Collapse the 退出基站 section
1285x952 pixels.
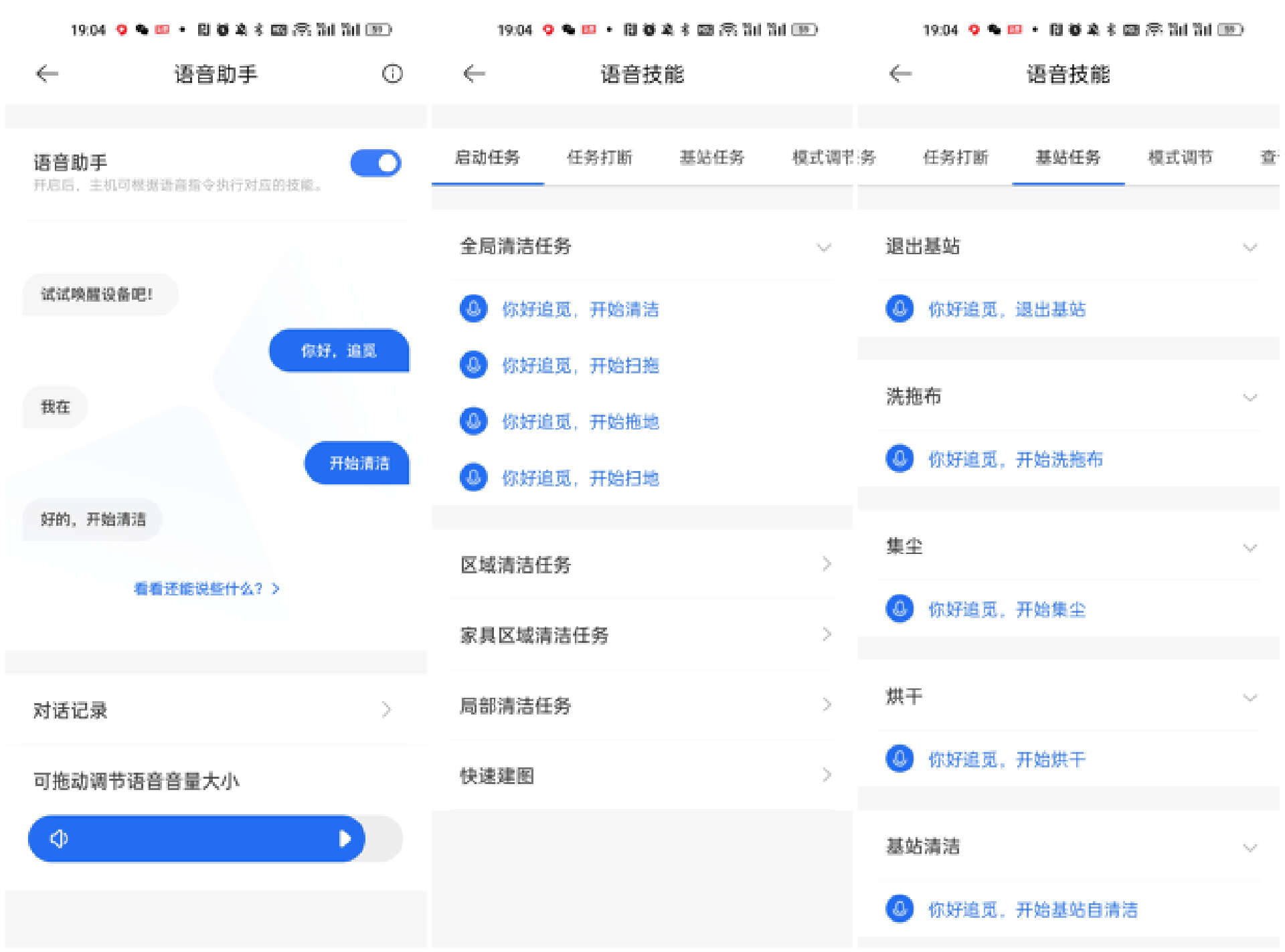tap(1250, 247)
